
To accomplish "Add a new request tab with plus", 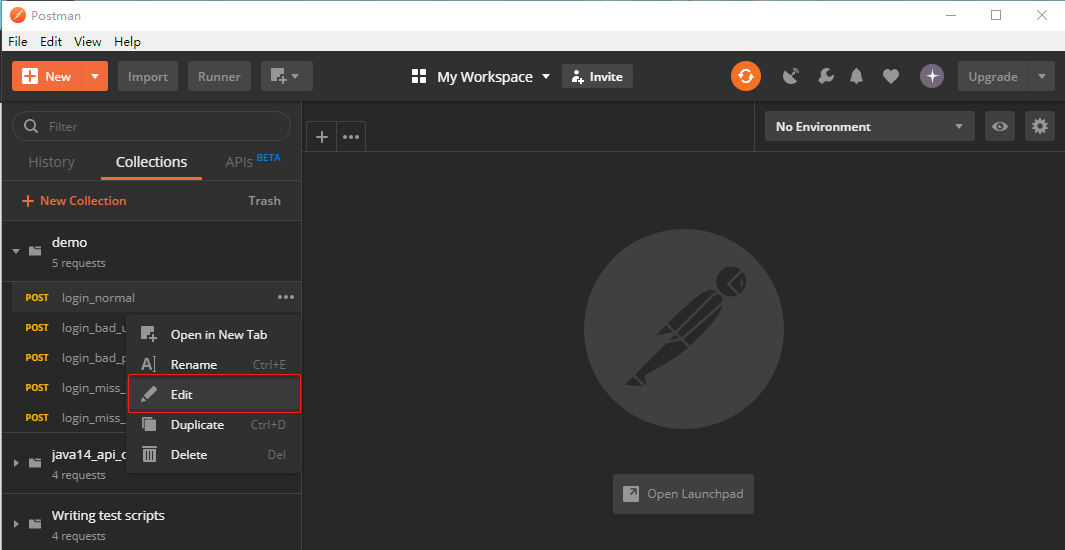I will pyautogui.click(x=322, y=136).
